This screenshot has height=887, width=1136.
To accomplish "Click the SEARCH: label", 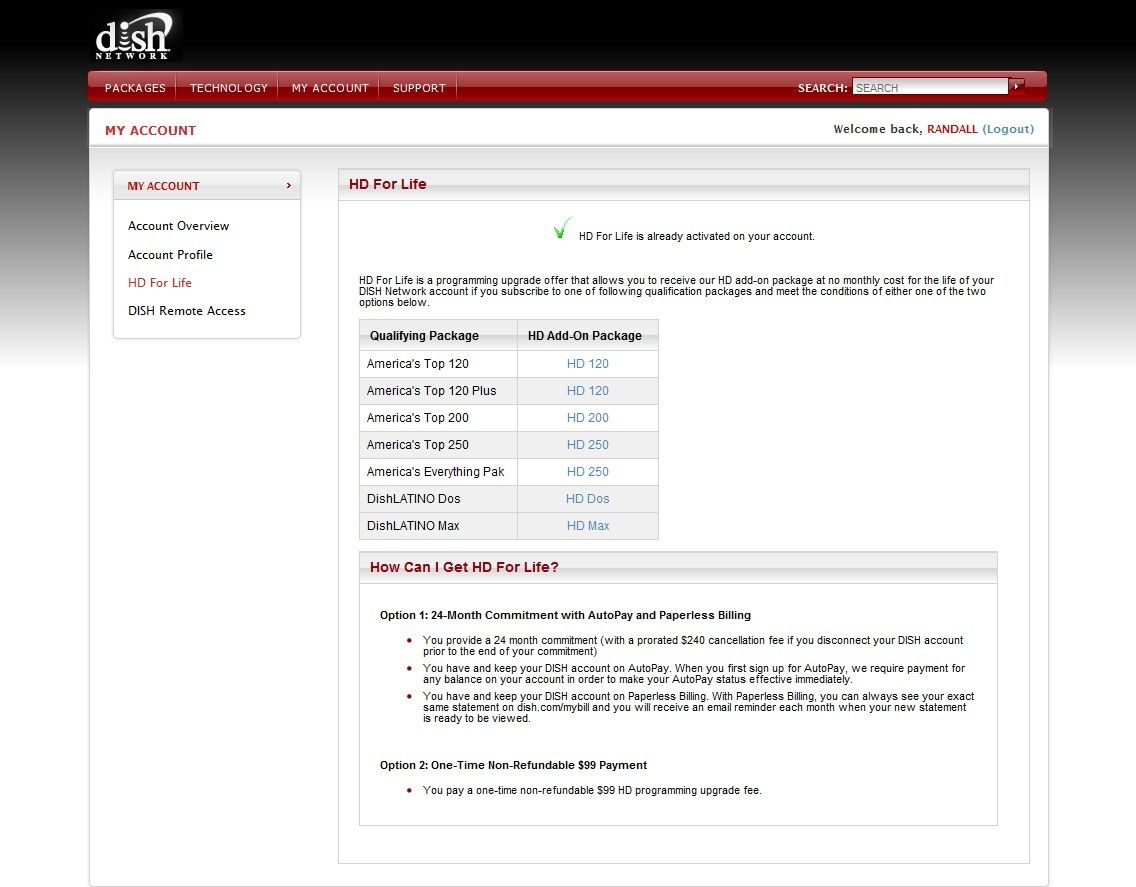I will click(x=822, y=88).
